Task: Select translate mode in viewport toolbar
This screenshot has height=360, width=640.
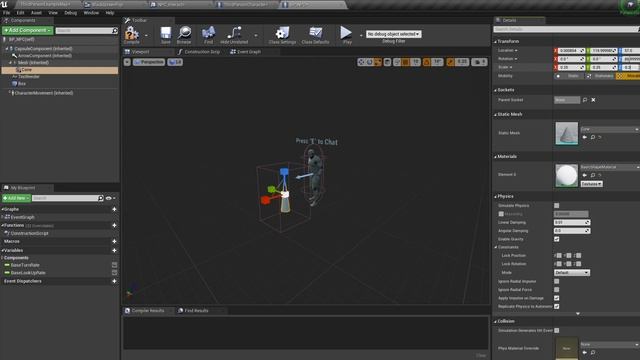Action: 361,62
